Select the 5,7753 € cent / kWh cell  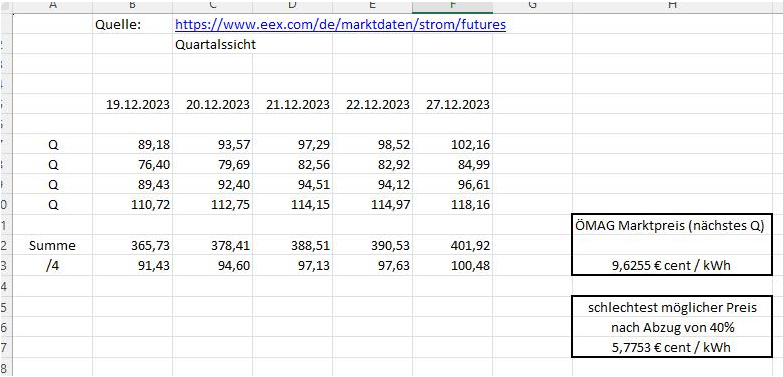pos(672,348)
